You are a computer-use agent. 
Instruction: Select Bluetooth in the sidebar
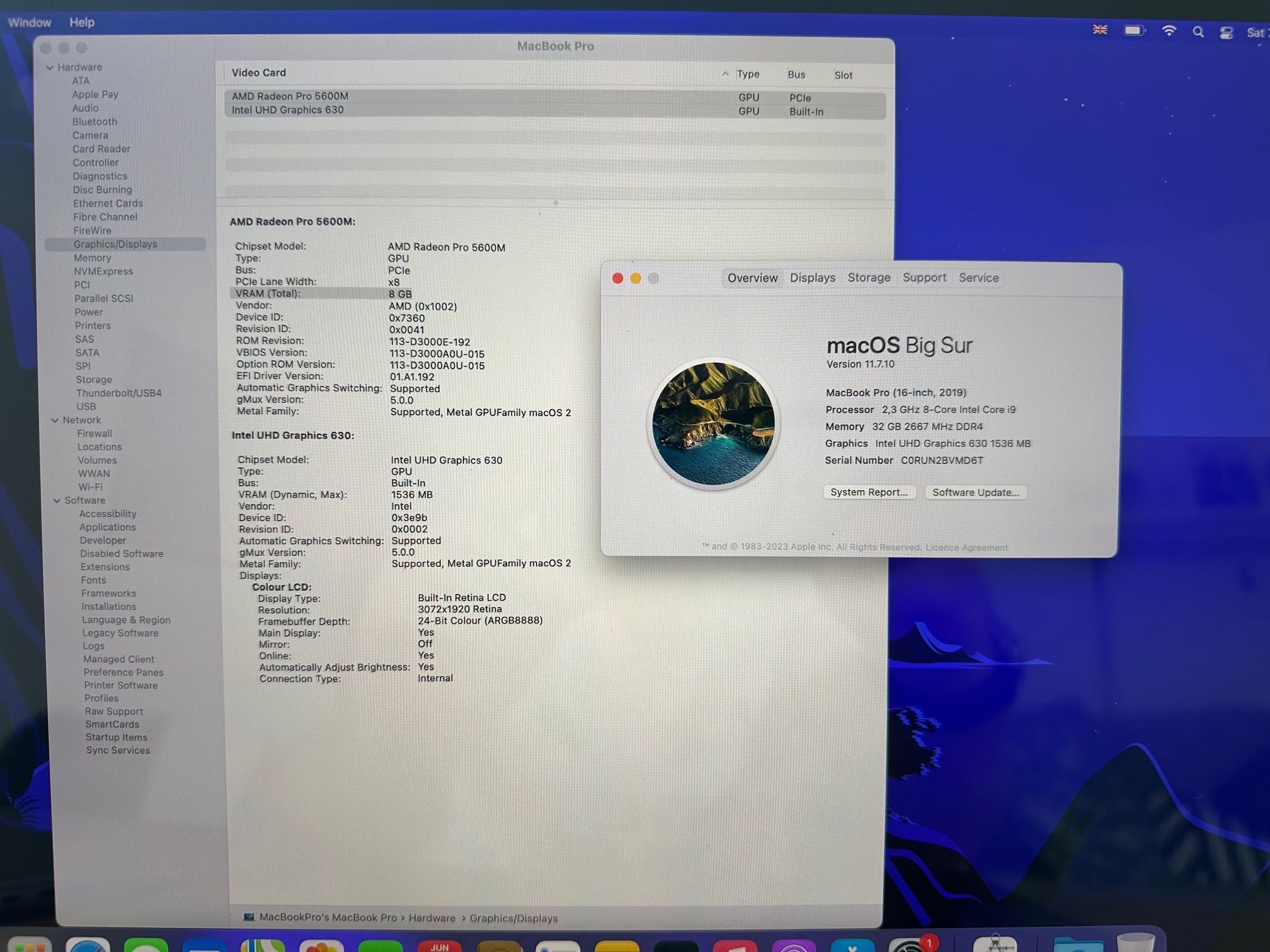click(x=94, y=122)
